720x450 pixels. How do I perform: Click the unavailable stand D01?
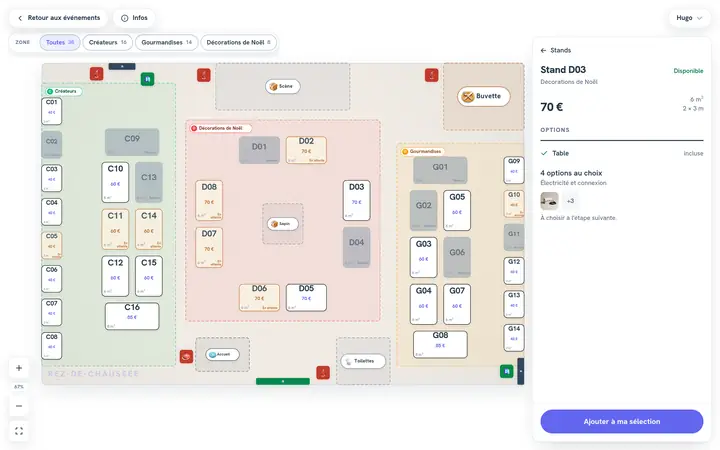click(259, 150)
